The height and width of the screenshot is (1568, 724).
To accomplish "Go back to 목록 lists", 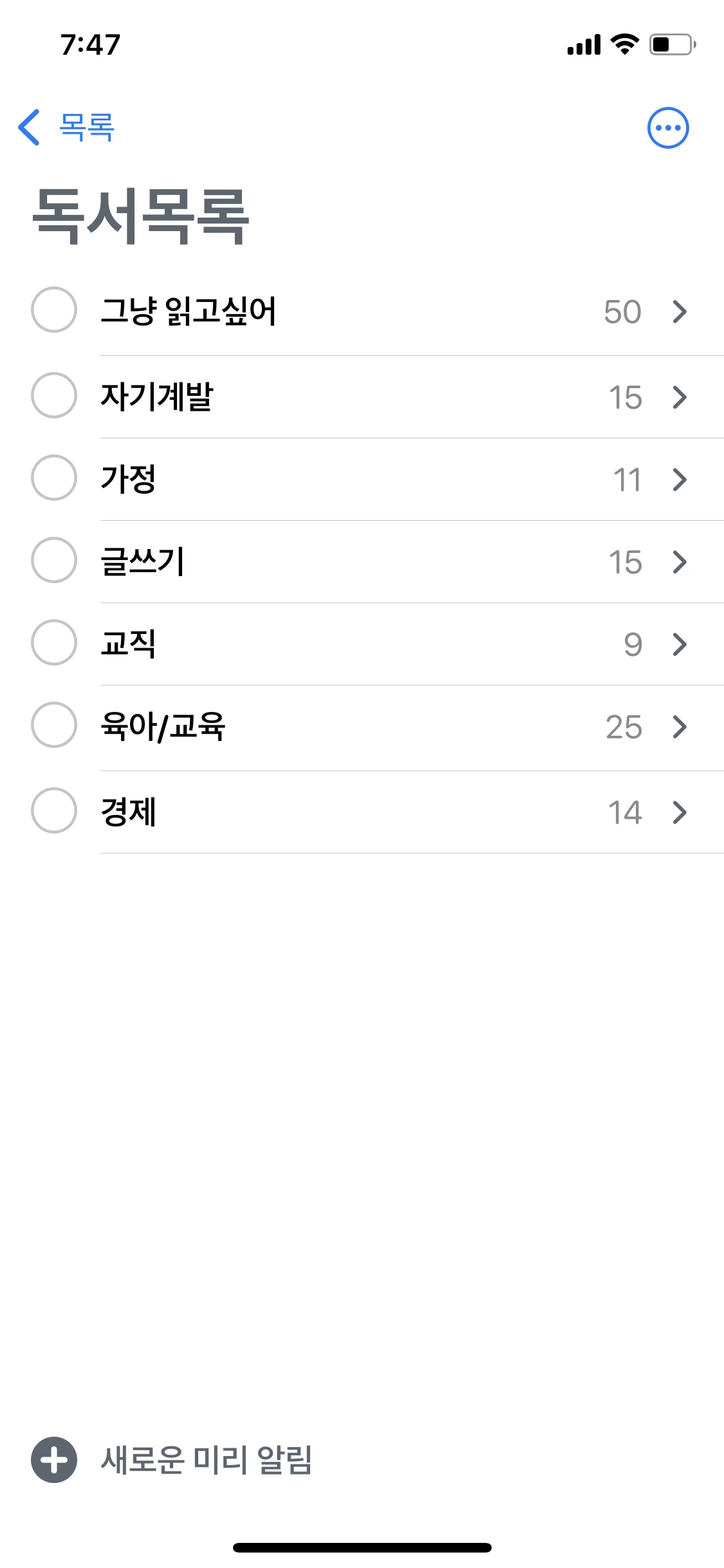I will tap(86, 127).
